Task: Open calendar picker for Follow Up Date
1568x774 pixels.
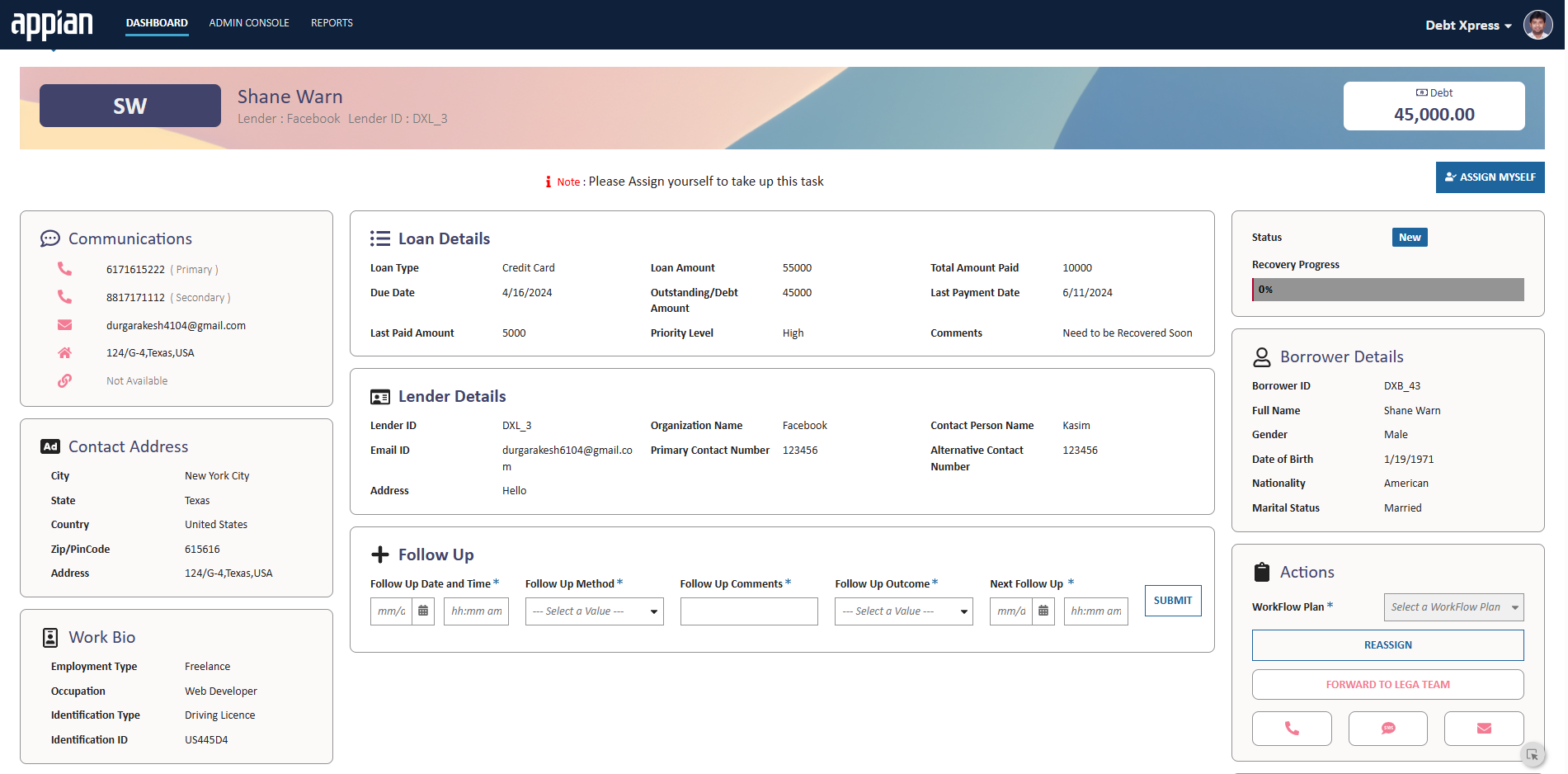Action: coord(423,611)
